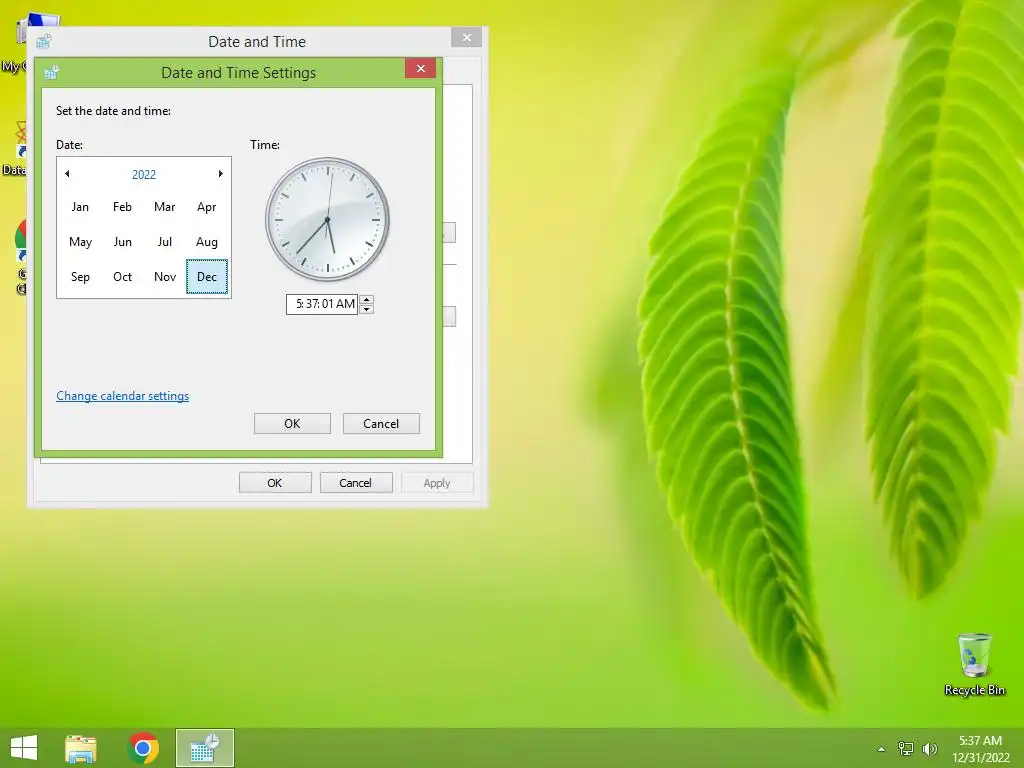This screenshot has width=1024, height=768.
Task: Cancel the Date and Time Settings dialog
Action: point(381,424)
